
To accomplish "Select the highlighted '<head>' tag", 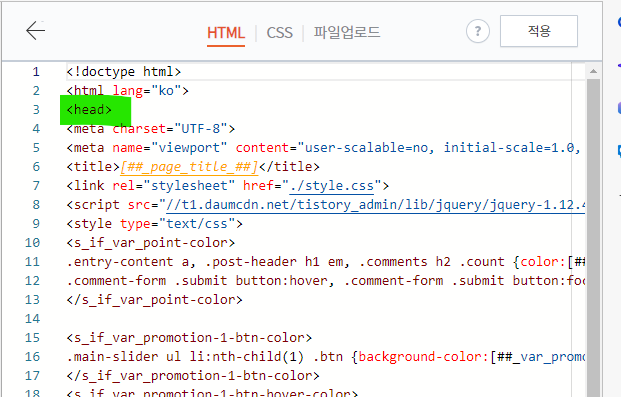I will click(89, 110).
